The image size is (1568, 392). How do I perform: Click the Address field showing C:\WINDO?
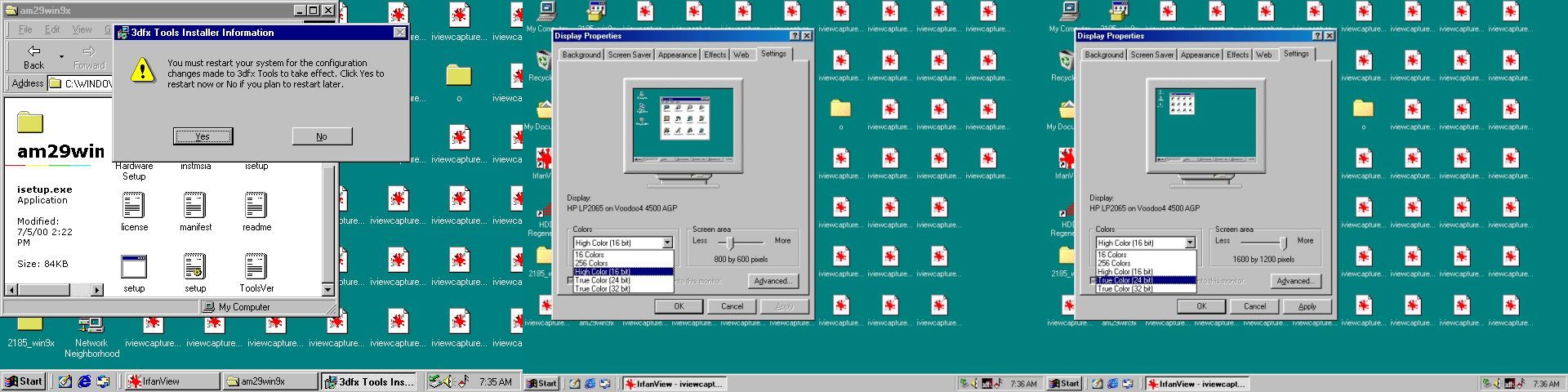79,83
